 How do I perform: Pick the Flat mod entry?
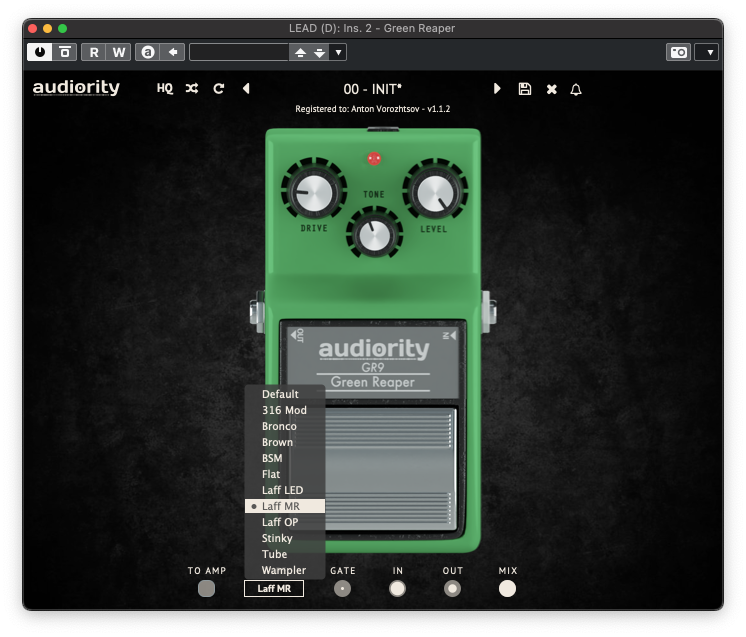pyautogui.click(x=285, y=474)
